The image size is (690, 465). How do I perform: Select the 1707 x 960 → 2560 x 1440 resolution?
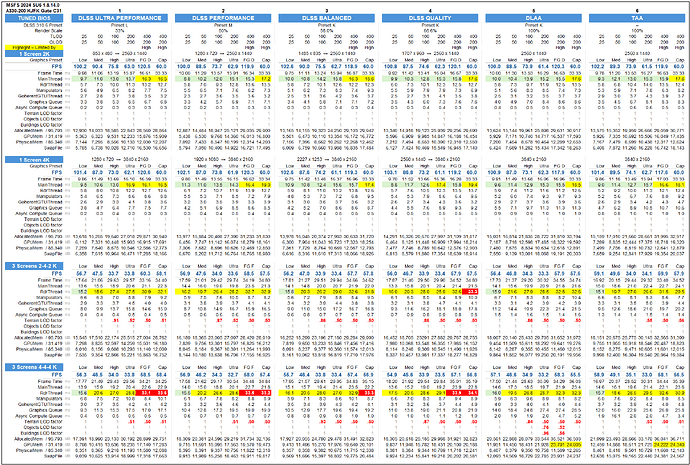[x=430, y=54]
